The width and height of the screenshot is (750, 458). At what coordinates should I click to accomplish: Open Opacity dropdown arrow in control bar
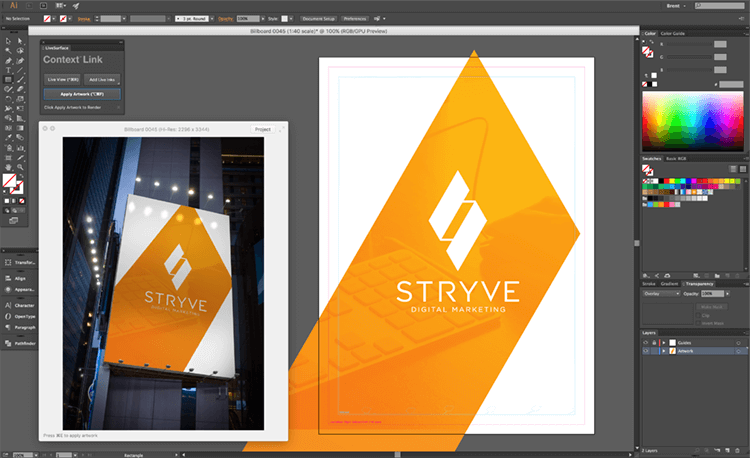263,19
